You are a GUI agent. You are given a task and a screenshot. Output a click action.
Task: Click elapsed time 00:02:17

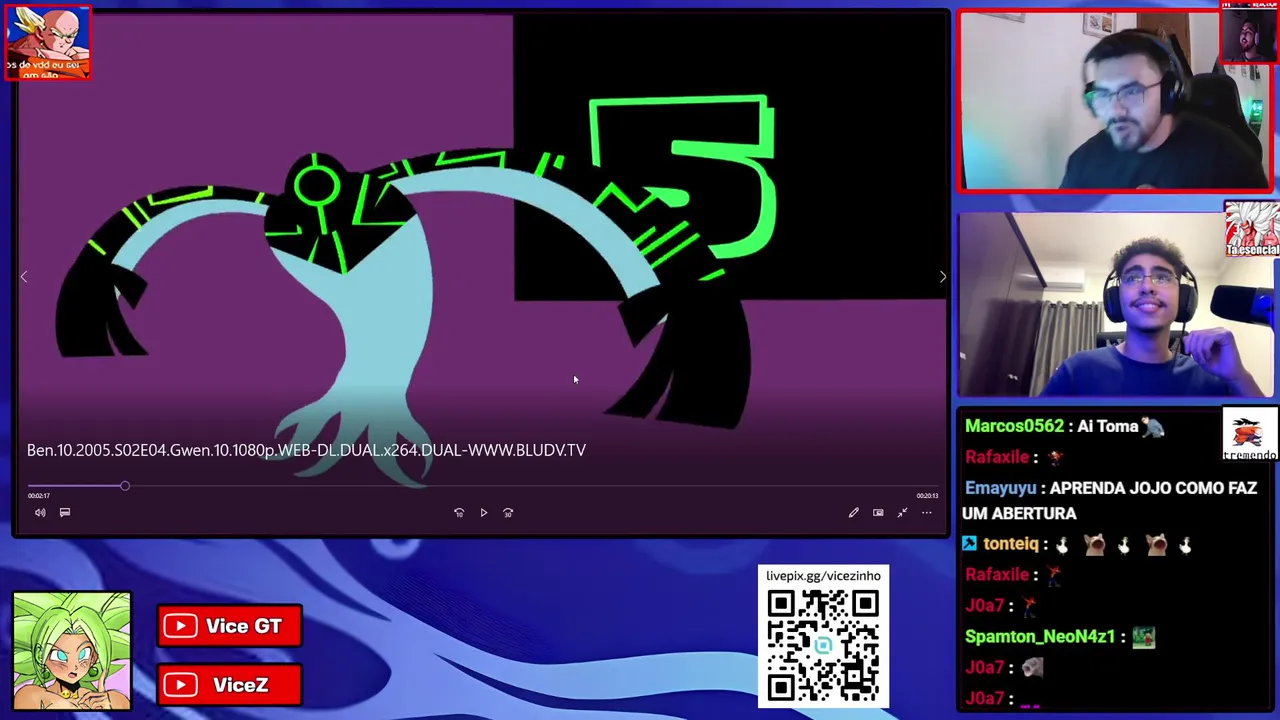pyautogui.click(x=39, y=496)
